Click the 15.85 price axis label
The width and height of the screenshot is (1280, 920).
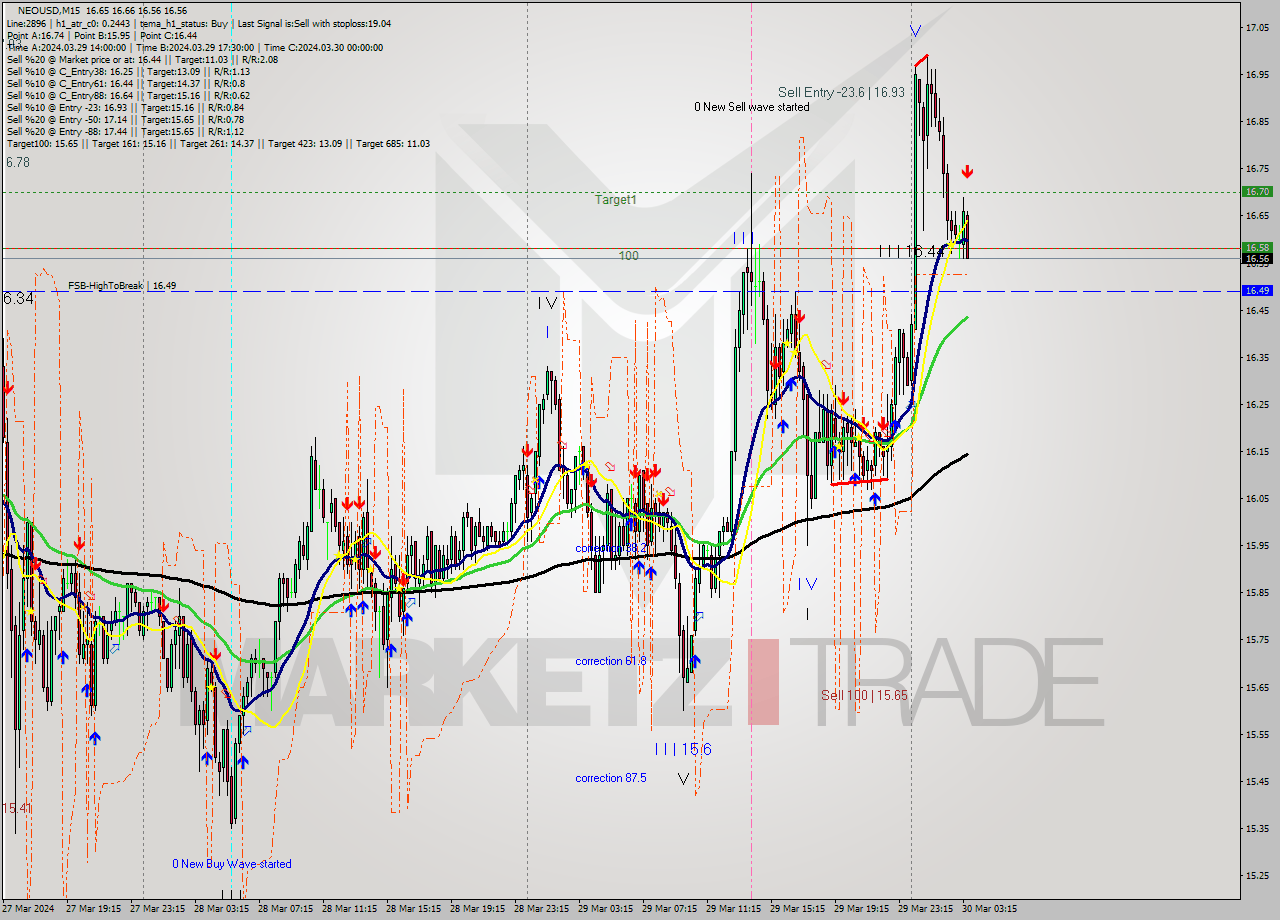(1256, 593)
